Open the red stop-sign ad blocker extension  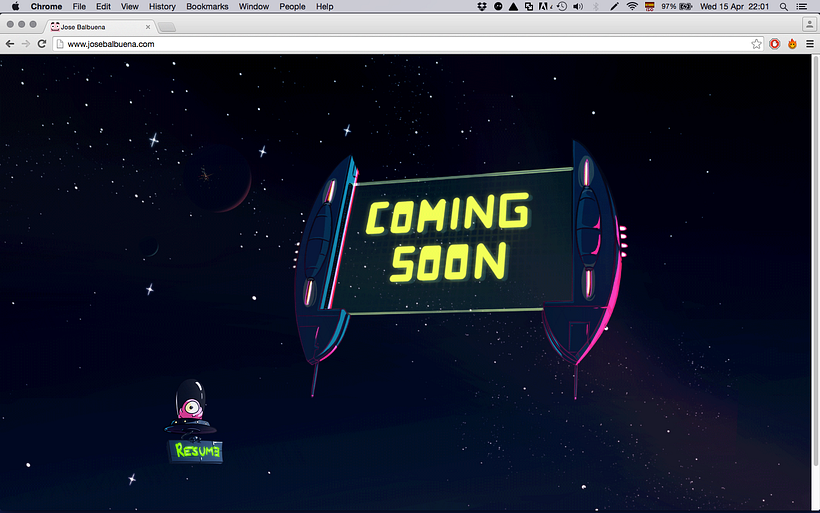[775, 44]
